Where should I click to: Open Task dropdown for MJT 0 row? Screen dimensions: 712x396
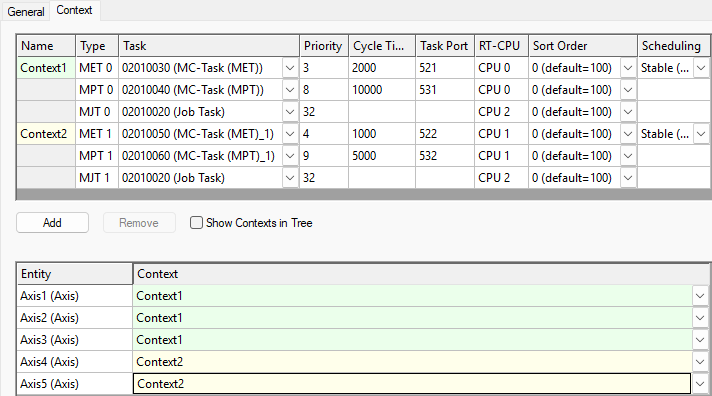[290, 112]
